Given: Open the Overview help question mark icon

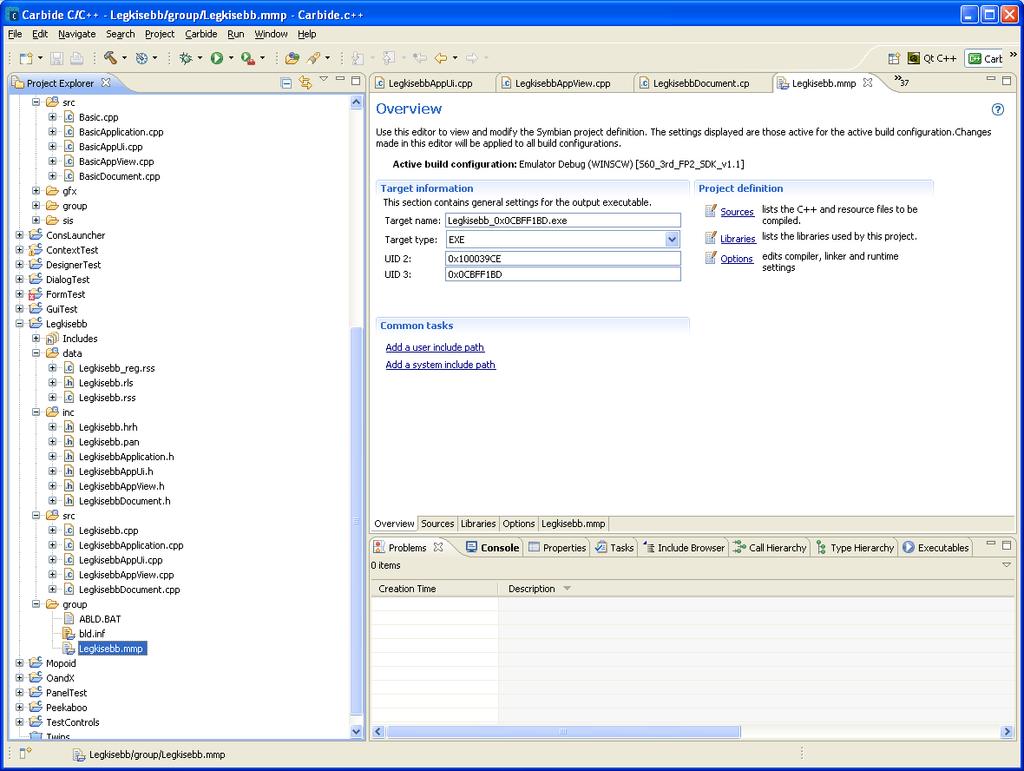Looking at the screenshot, I should (x=998, y=109).
